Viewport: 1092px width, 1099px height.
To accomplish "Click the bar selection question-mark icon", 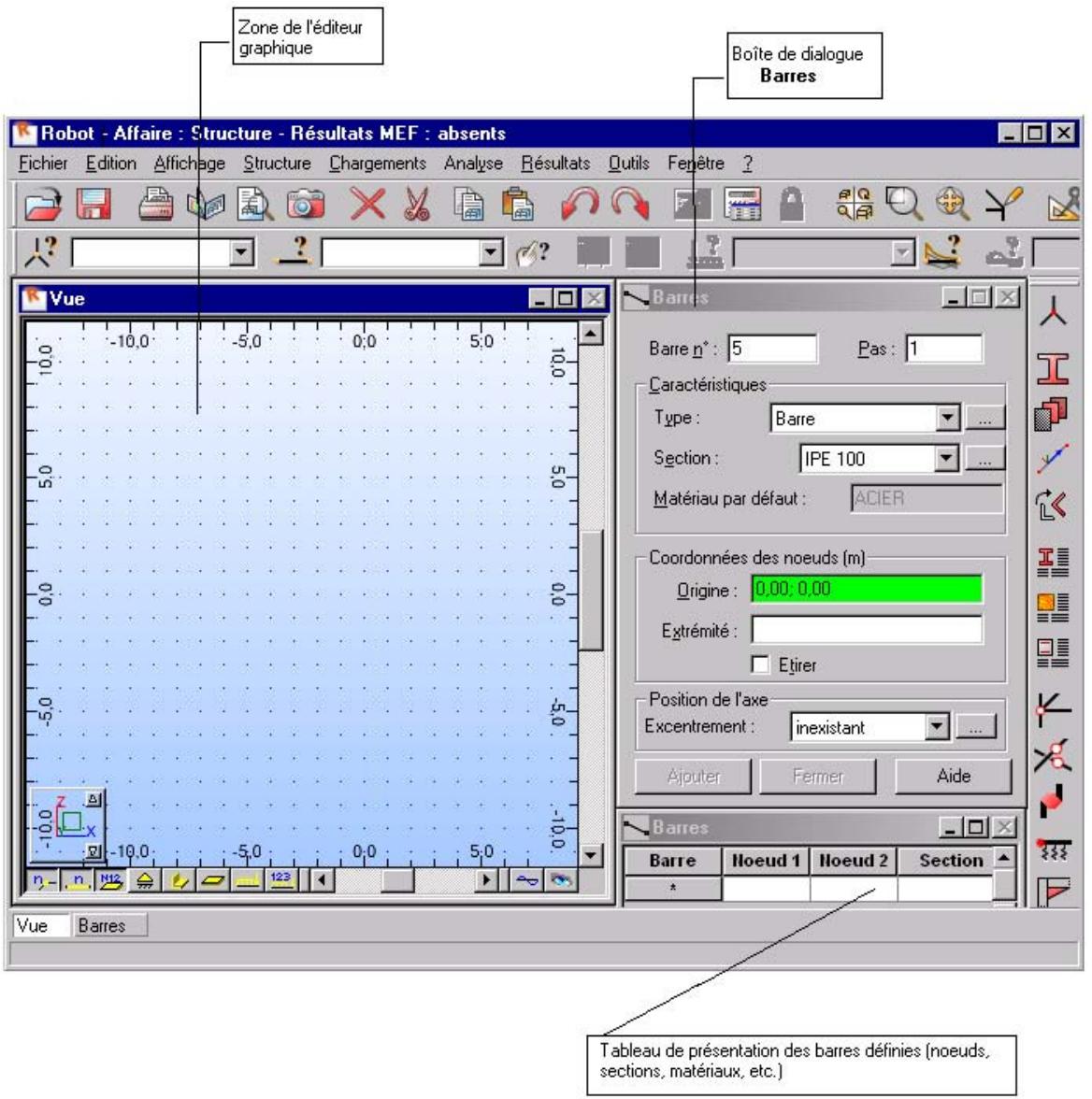I will point(294,251).
